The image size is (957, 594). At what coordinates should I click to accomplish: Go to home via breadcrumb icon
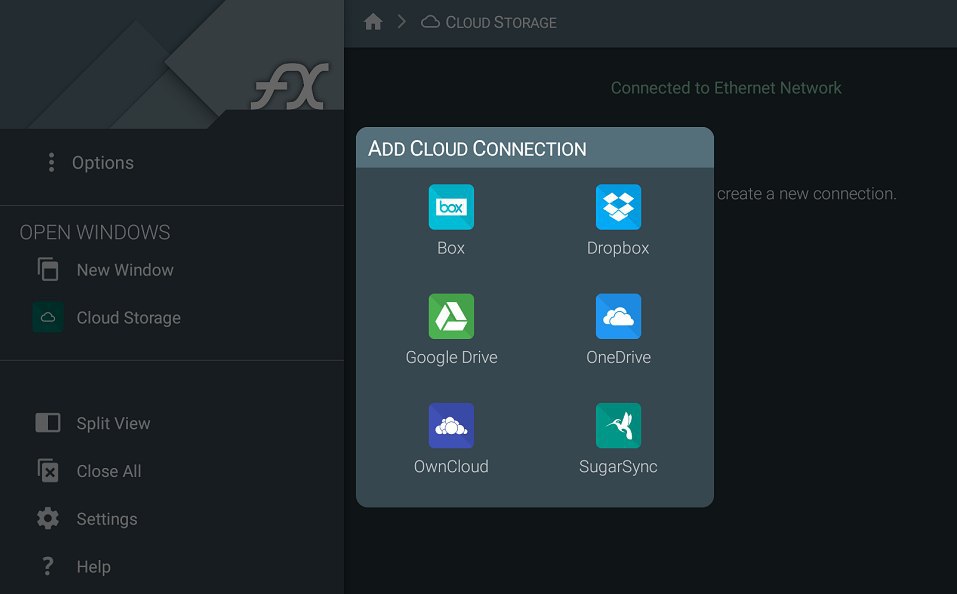coord(373,22)
